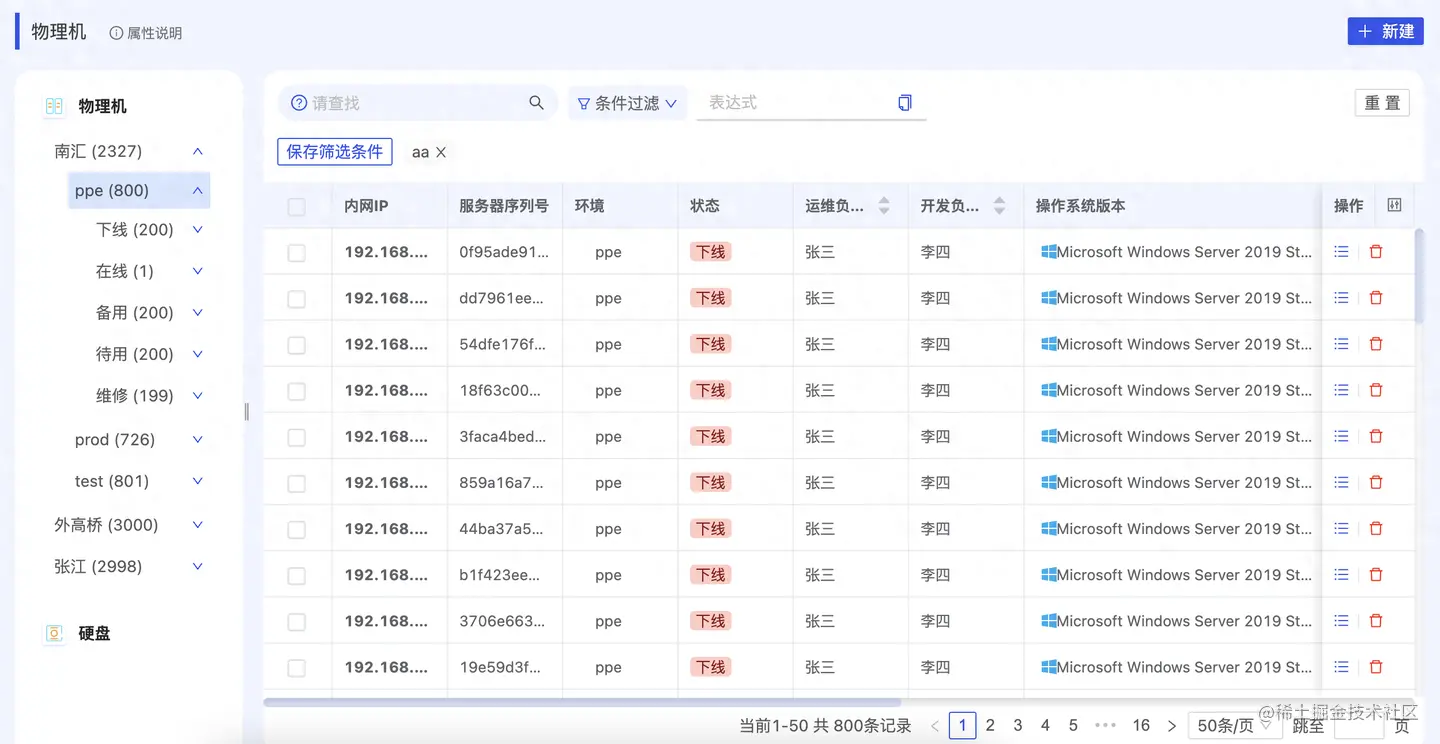Expand the prod (726) tree node

coord(198,440)
